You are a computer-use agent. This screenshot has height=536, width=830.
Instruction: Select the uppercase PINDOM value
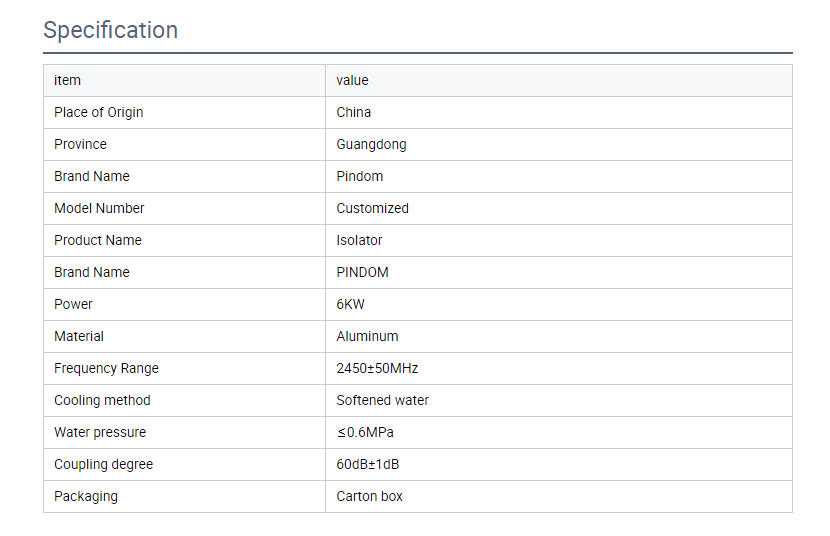click(x=362, y=272)
